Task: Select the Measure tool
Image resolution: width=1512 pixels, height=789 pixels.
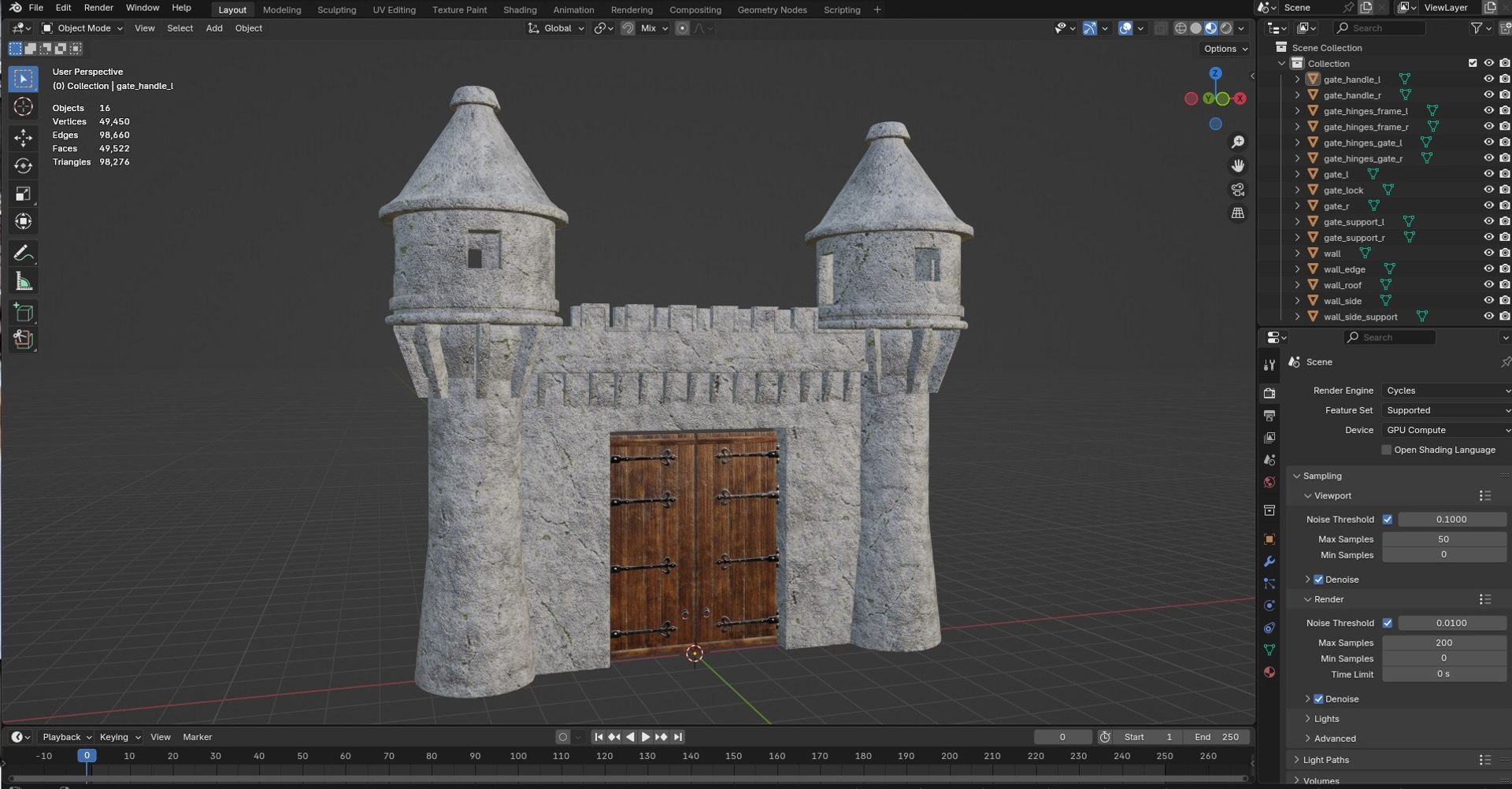Action: 23,282
